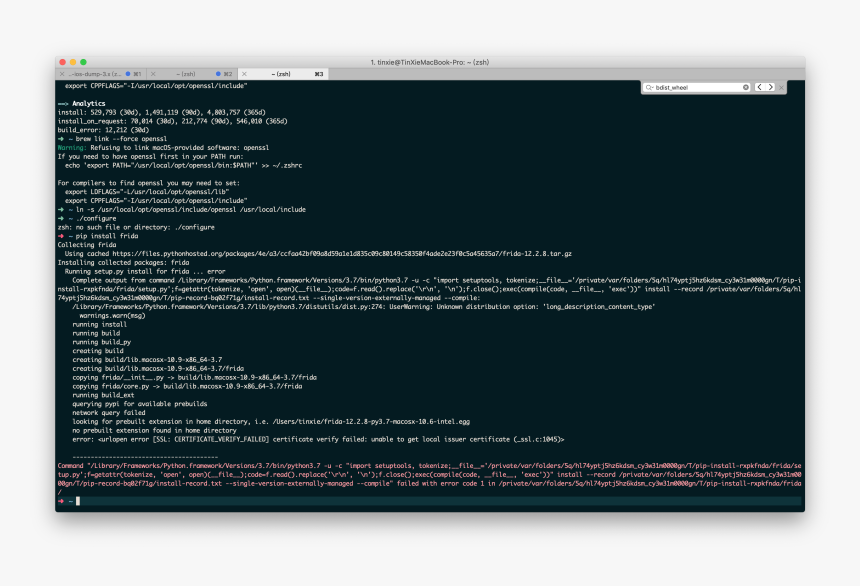Click the 'warnings.warn(msg)' line
The width and height of the screenshot is (860, 586).
112,315
